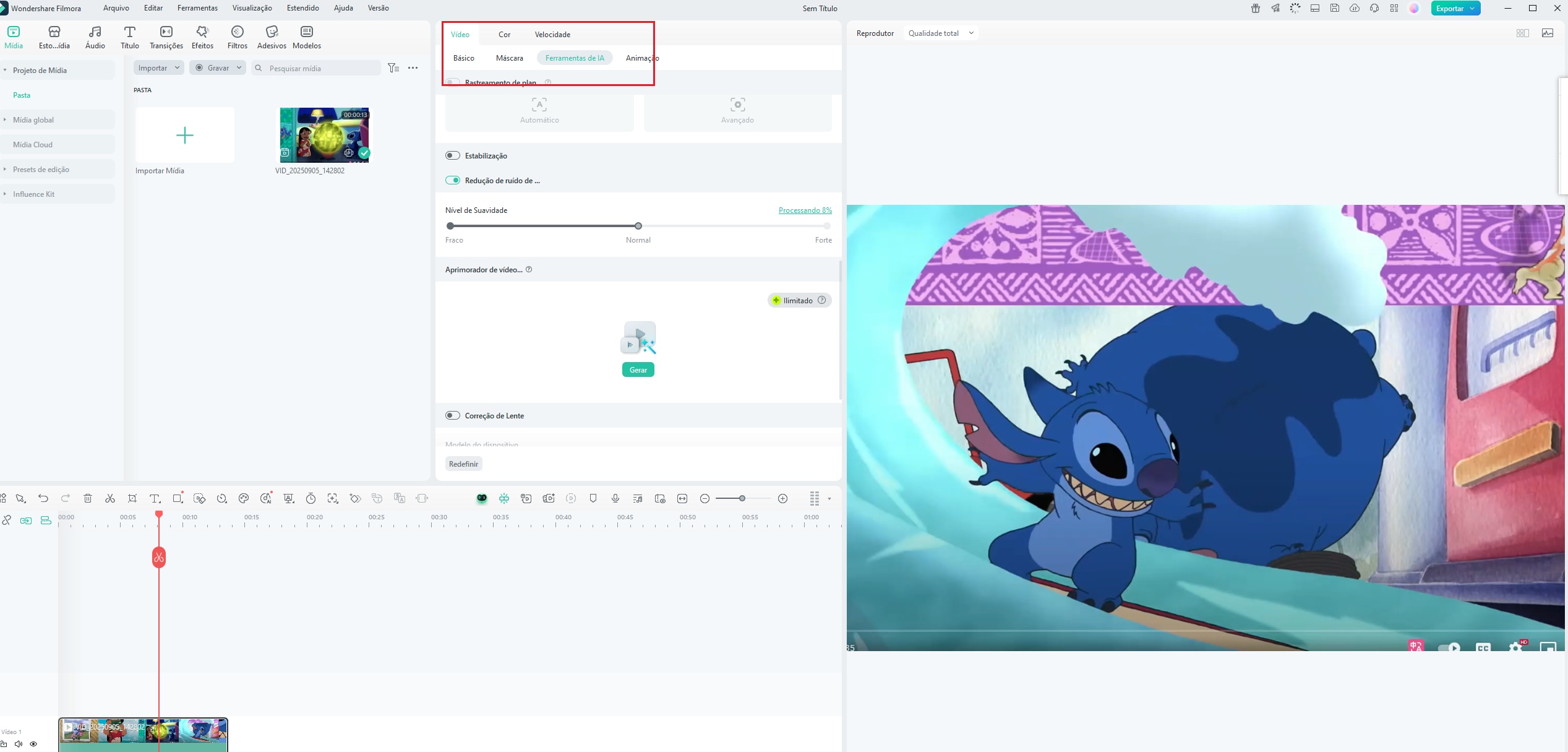Open the Importar dropdown
1568x752 pixels.
coord(159,68)
